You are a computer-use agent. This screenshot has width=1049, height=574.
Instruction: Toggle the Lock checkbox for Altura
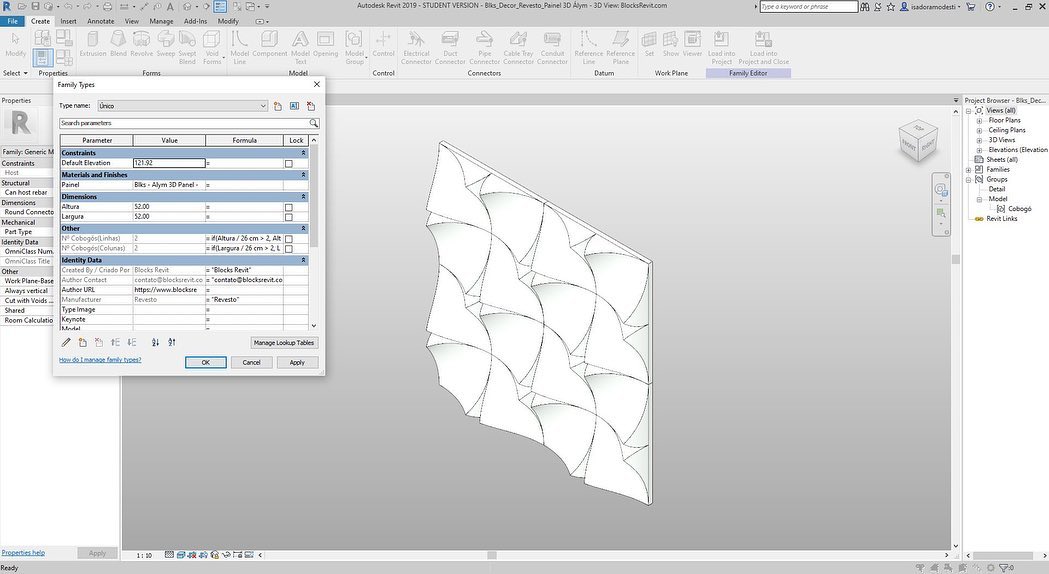click(x=288, y=207)
